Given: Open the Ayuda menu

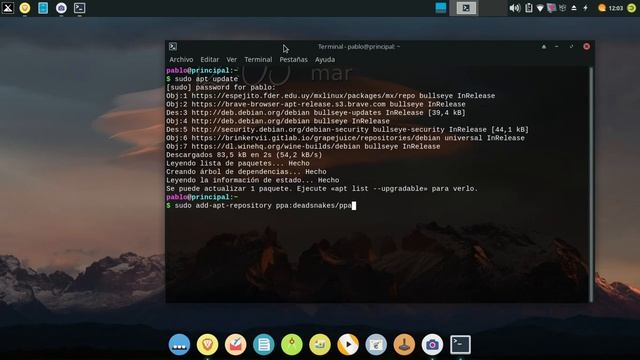Looking at the screenshot, I should (325, 60).
